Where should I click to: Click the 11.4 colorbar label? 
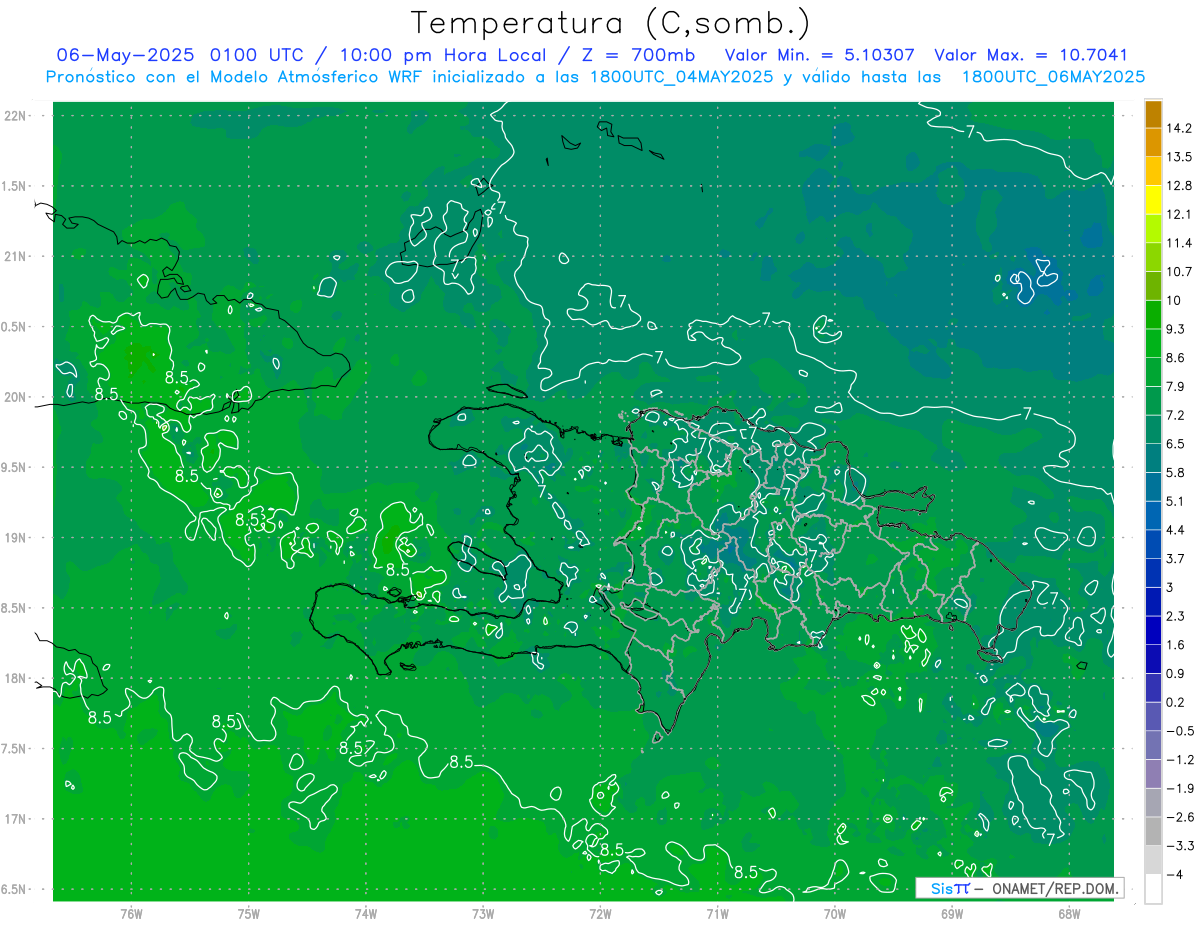tap(1179, 243)
